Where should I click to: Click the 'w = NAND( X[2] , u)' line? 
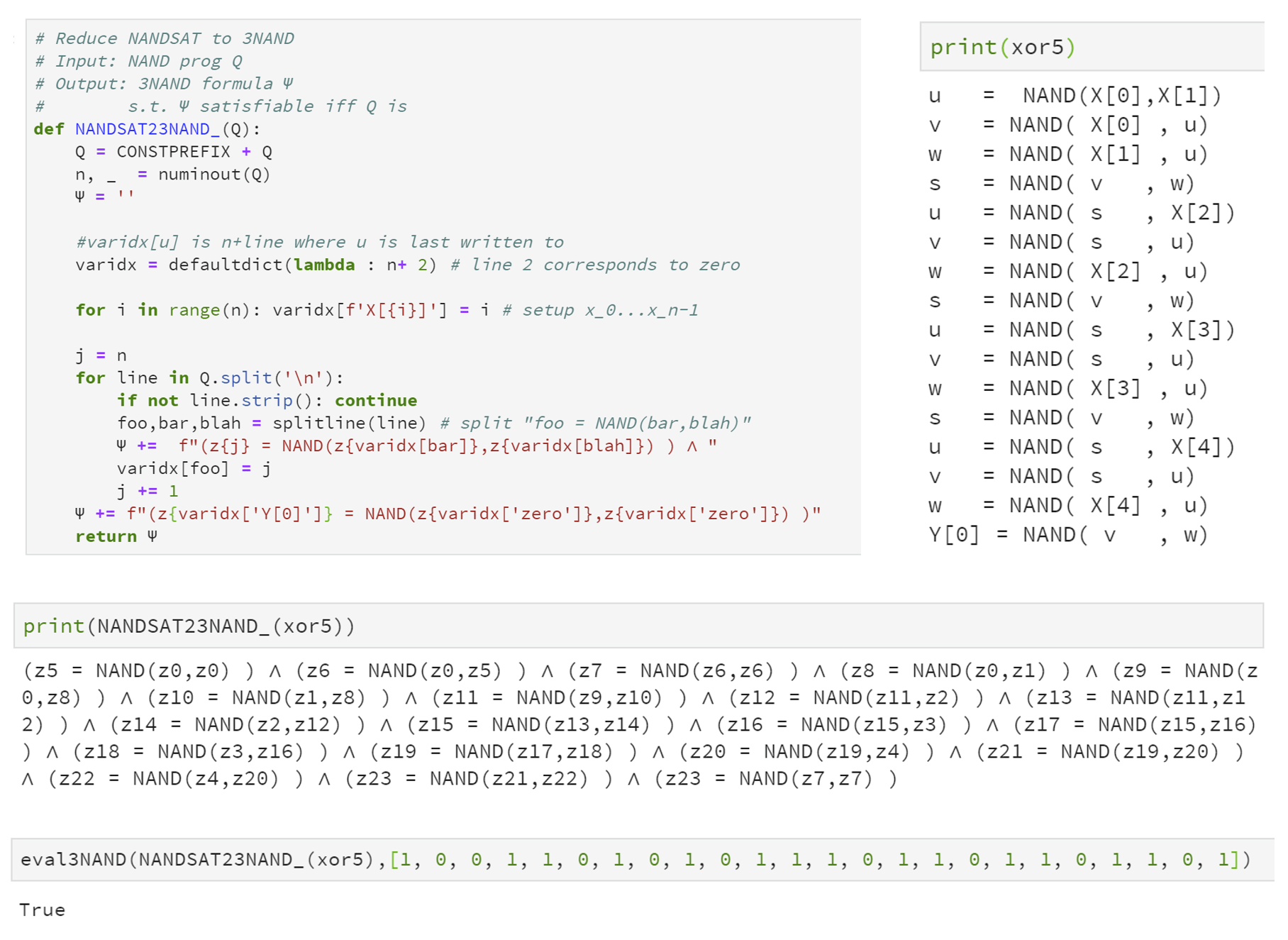[x=1068, y=271]
